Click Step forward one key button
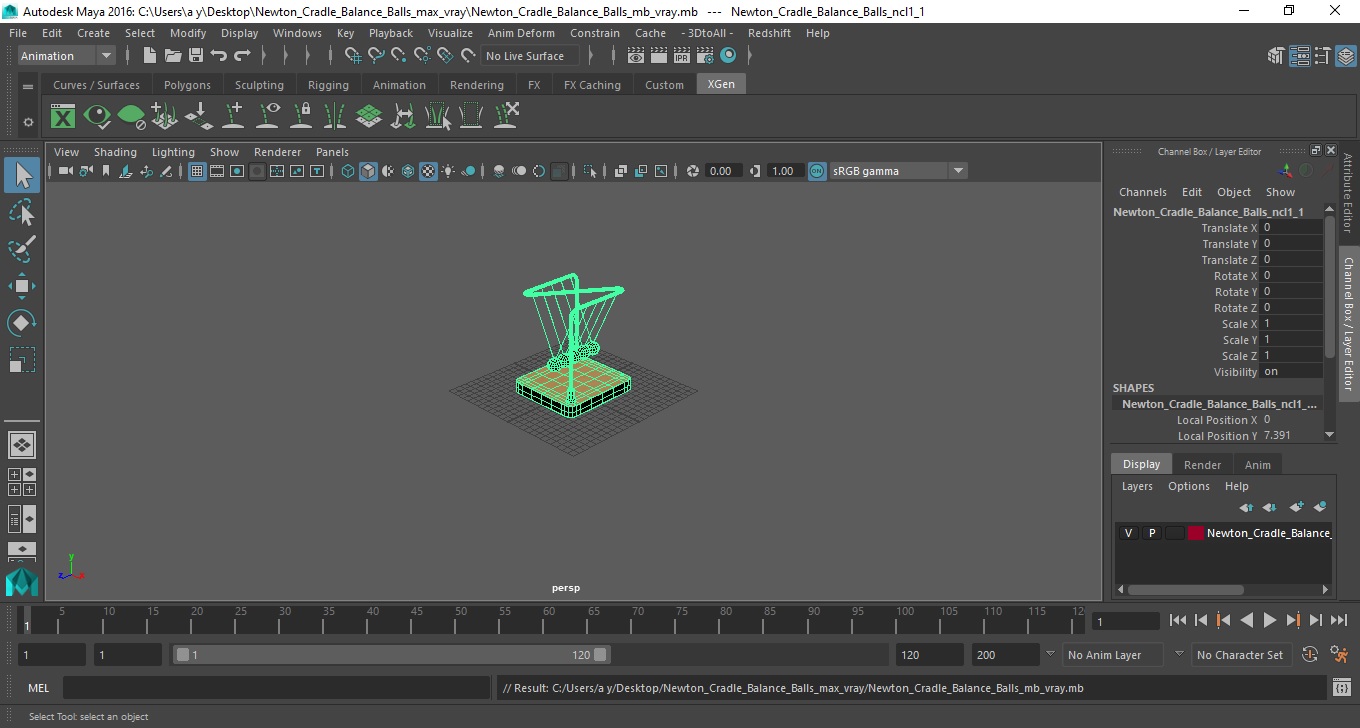Viewport: 1360px width, 728px height. coord(1293,620)
